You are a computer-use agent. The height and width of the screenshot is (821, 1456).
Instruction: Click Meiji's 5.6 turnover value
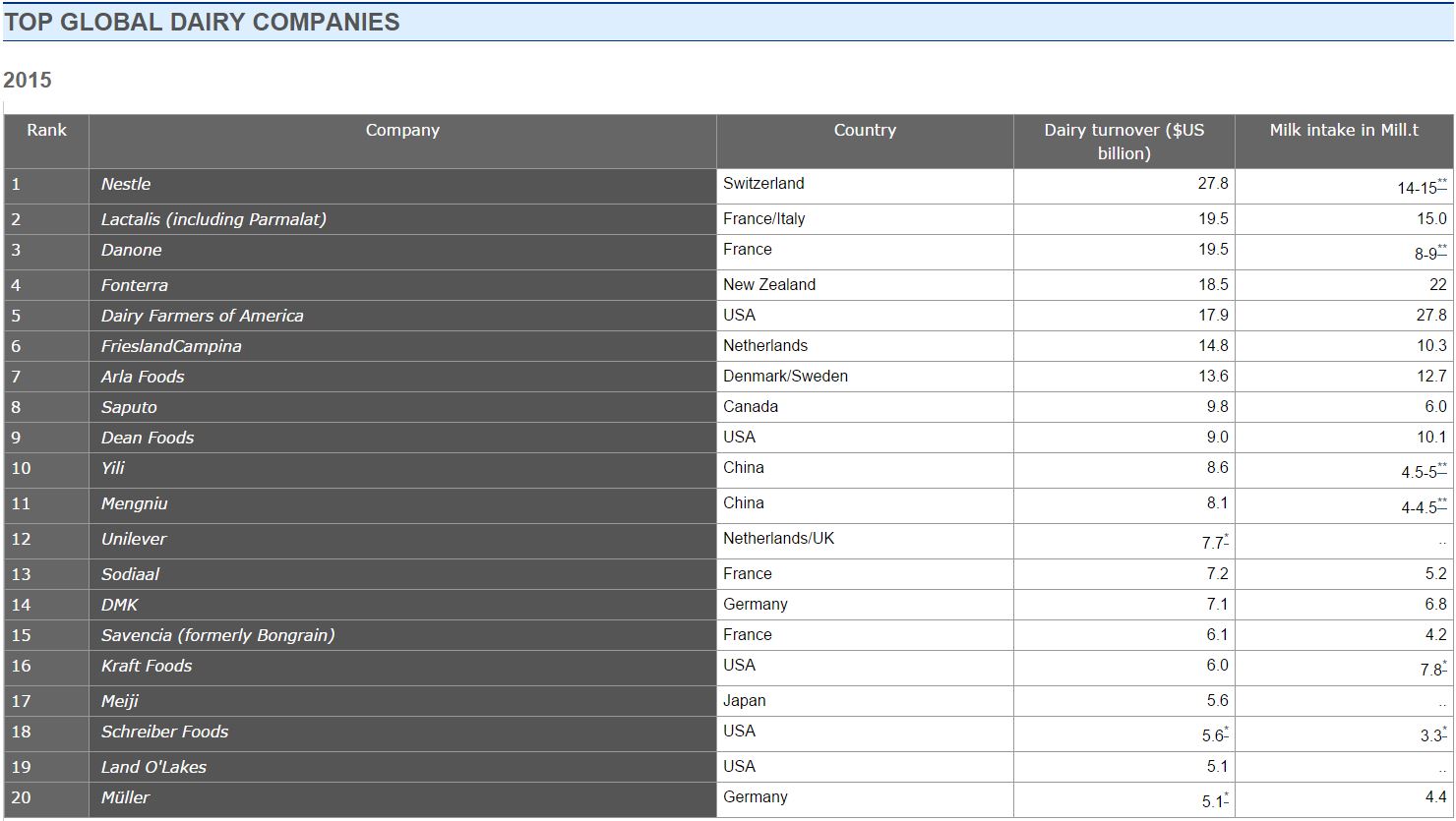click(1217, 701)
